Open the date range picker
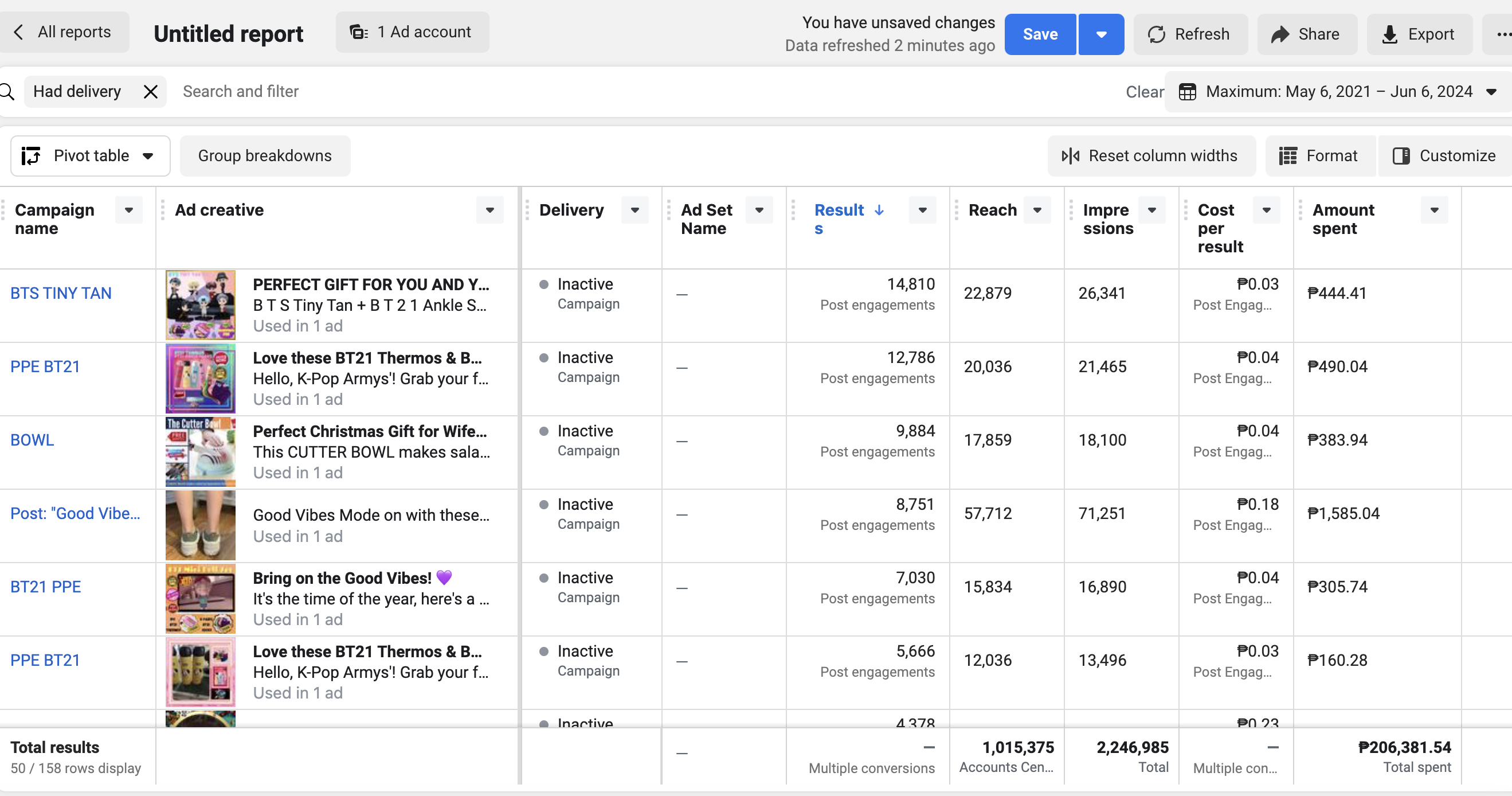The image size is (1512, 796). (x=1338, y=92)
